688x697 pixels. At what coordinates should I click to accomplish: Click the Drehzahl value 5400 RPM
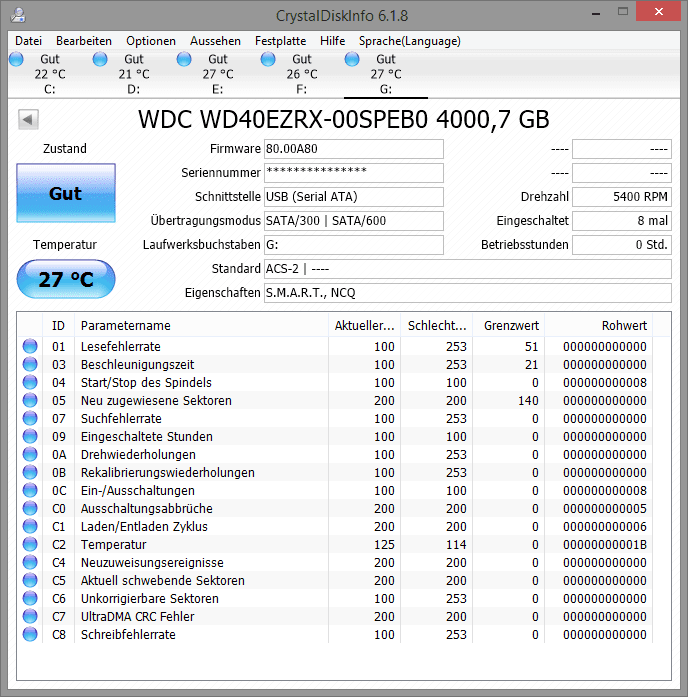point(622,197)
